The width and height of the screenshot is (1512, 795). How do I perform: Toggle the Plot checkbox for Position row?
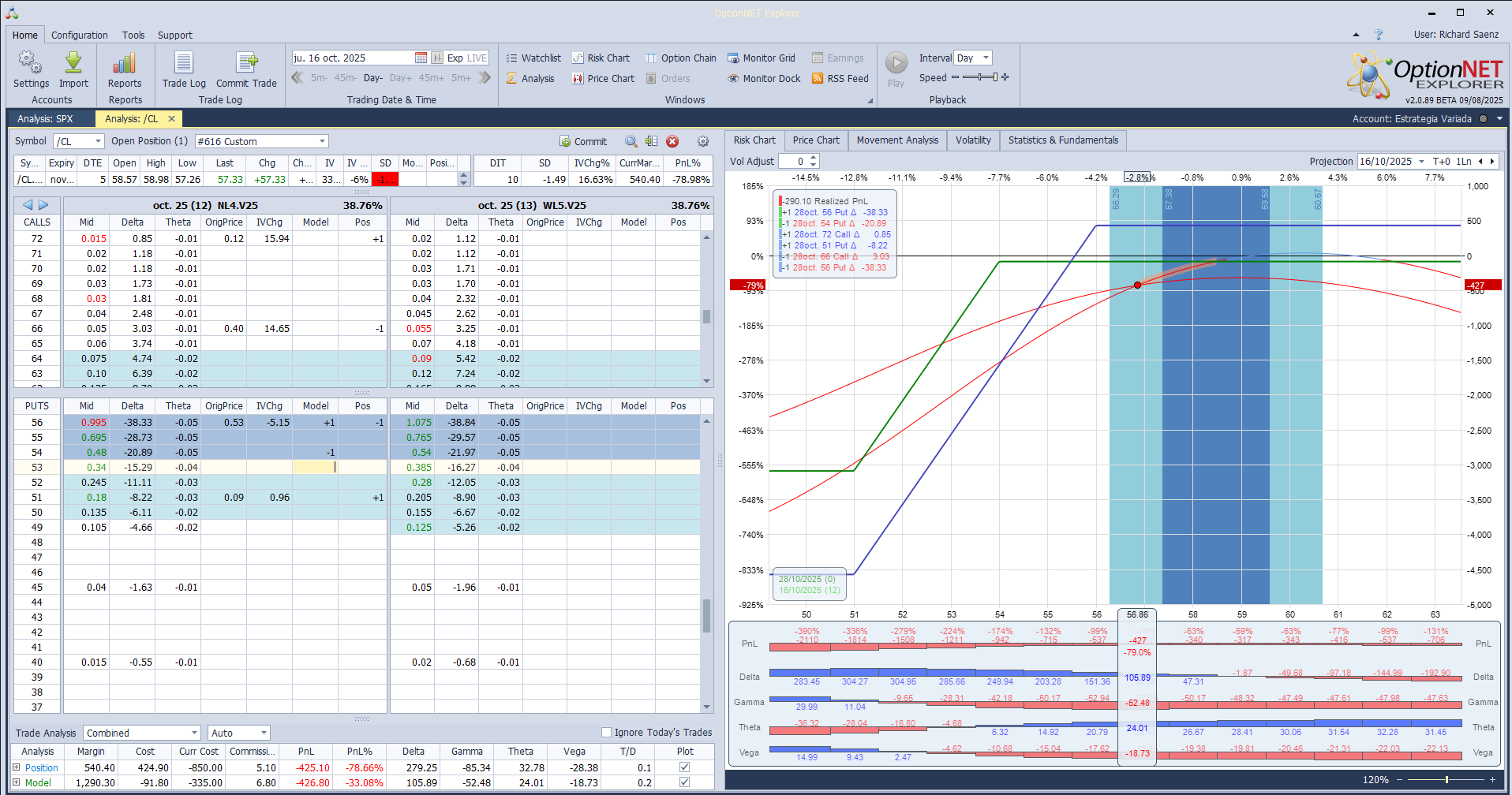coord(684,767)
